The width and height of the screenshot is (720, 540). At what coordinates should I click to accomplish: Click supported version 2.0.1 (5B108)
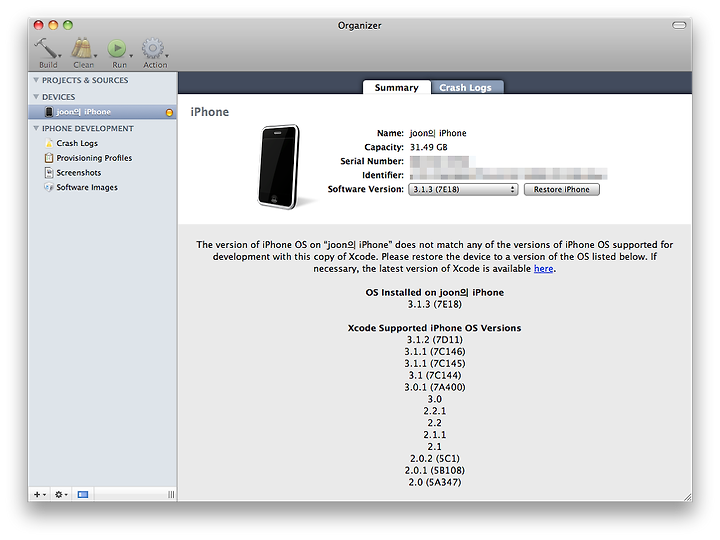(x=434, y=471)
